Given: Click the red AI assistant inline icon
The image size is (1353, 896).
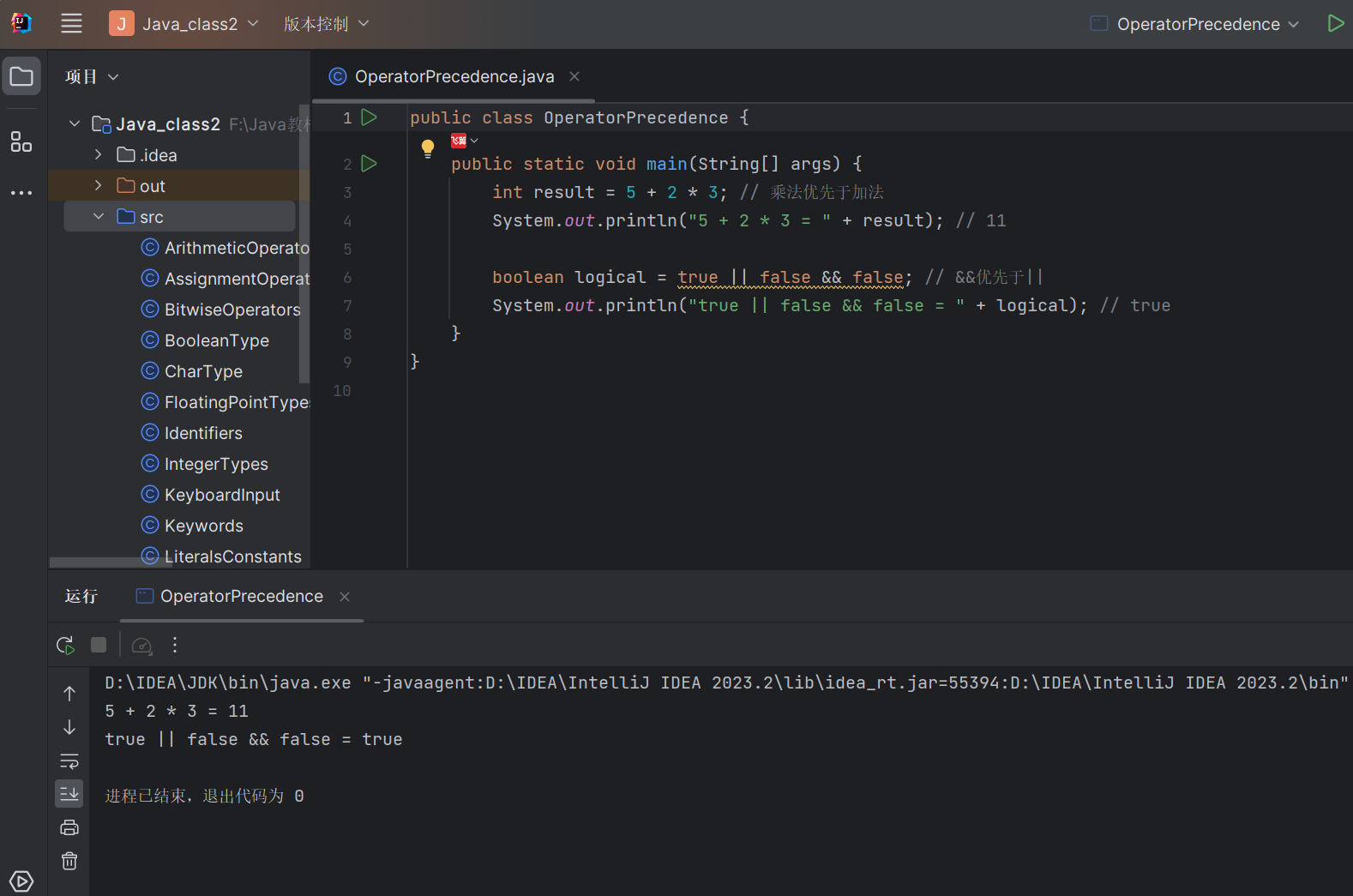Looking at the screenshot, I should 459,141.
